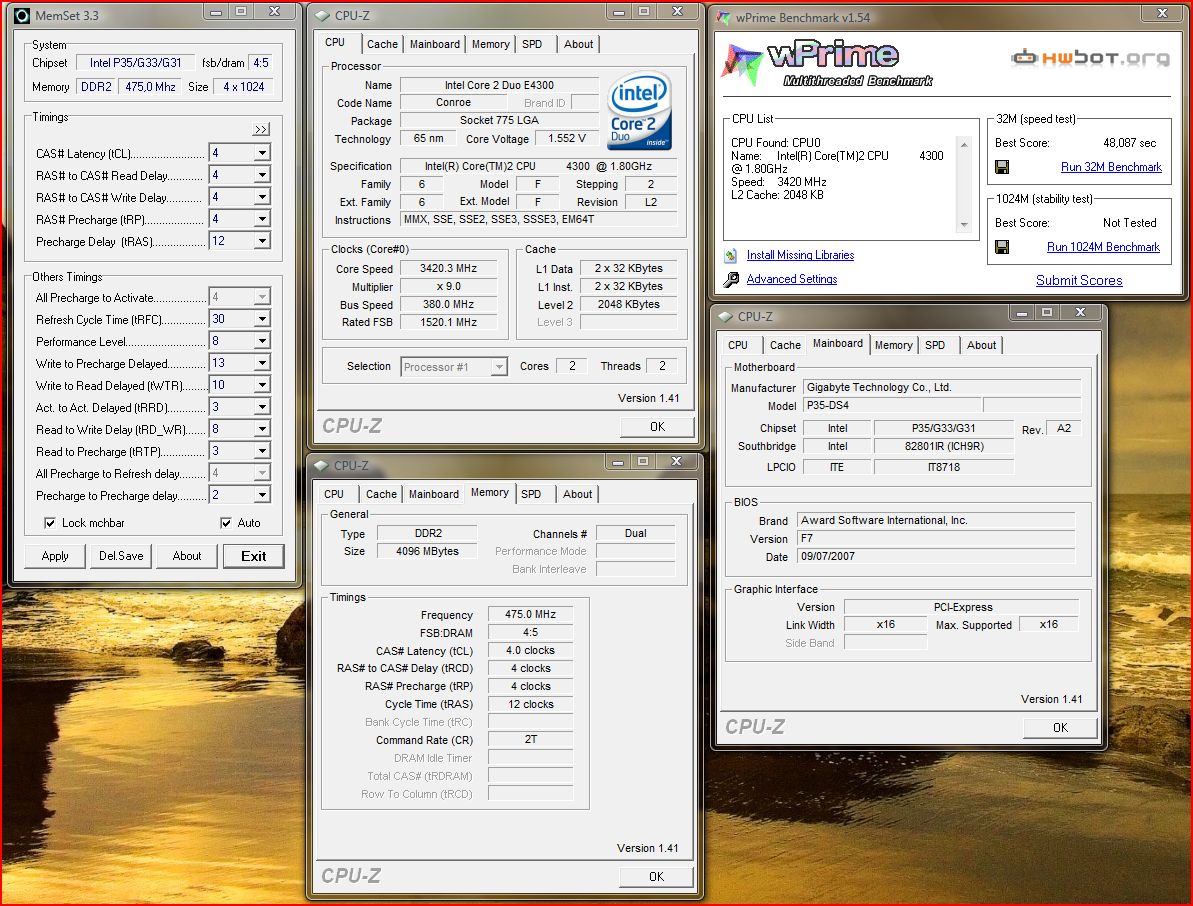The width and height of the screenshot is (1193, 906).
Task: Click the Install Missing Libraries icon
Action: (731, 256)
